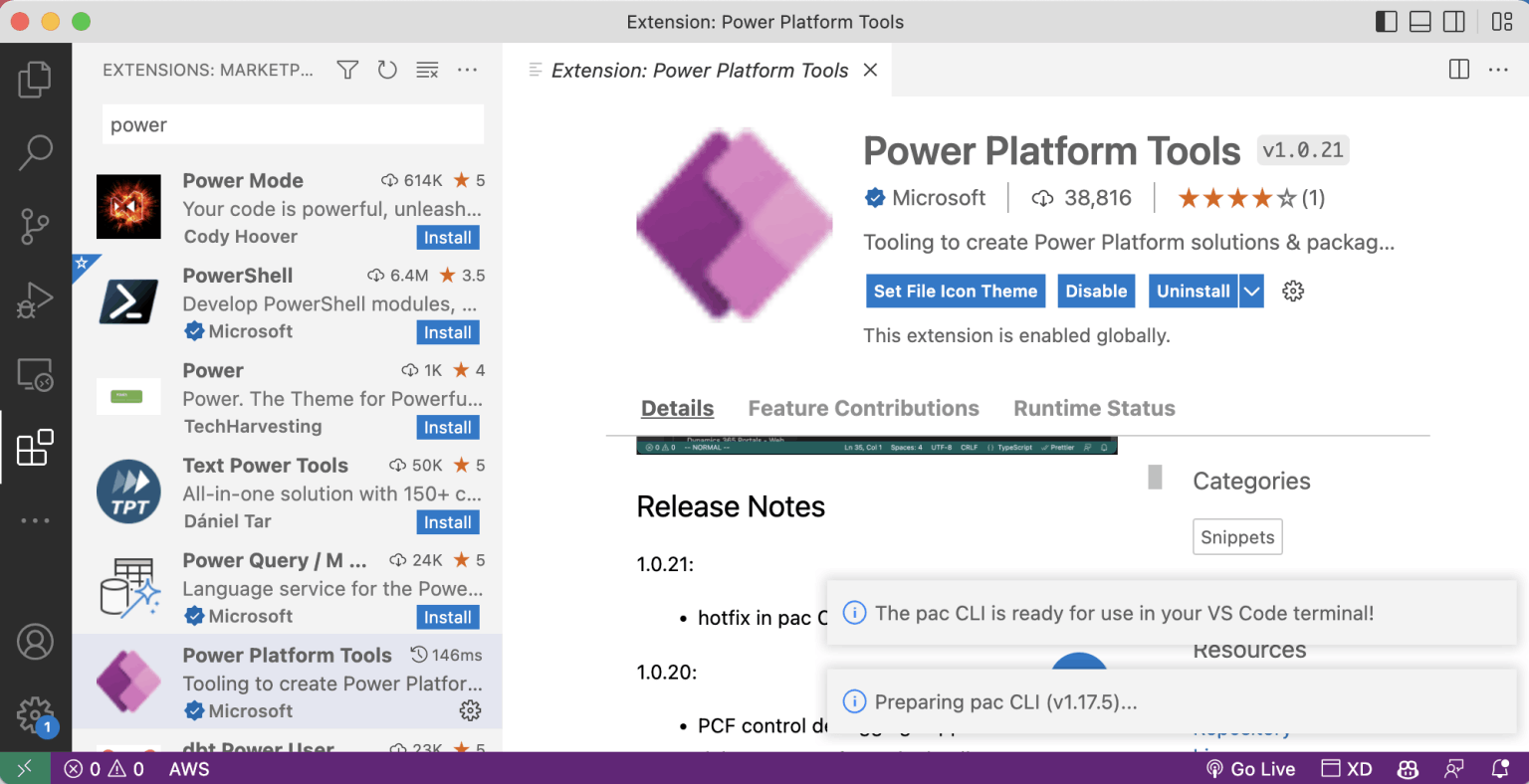Select the Extensions view icon
The width and height of the screenshot is (1529, 784).
[35, 448]
